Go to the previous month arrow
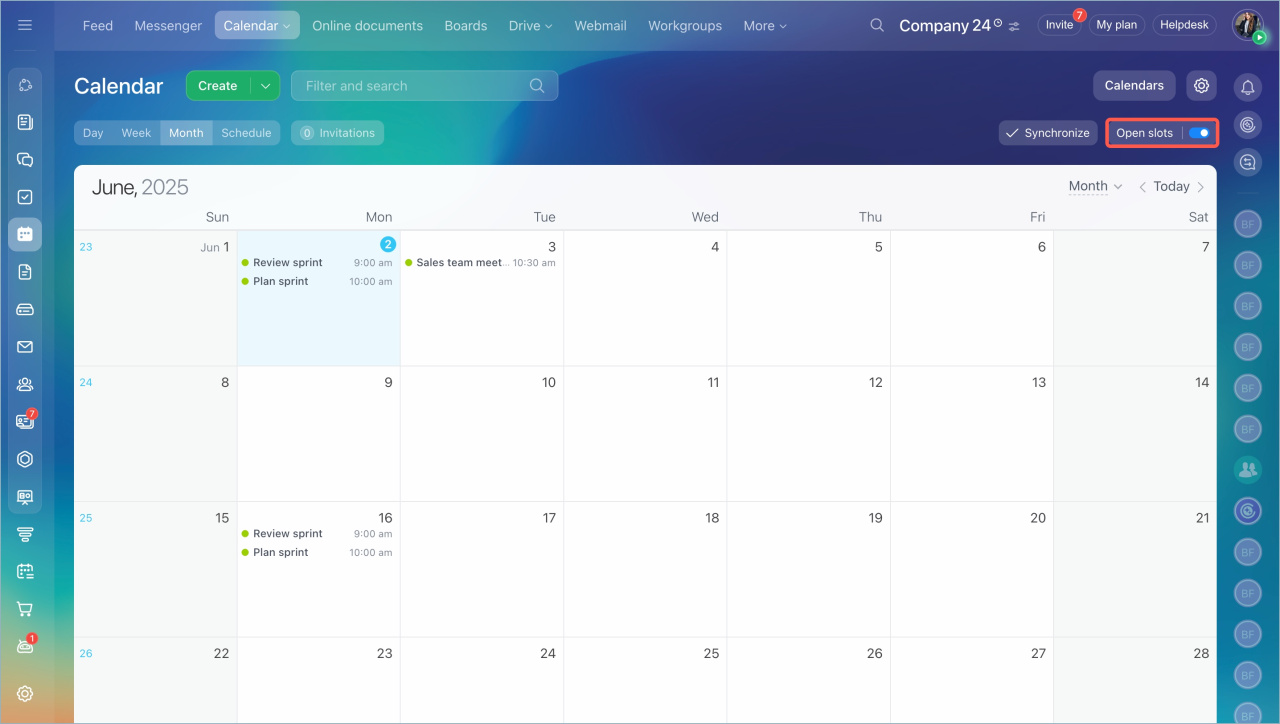The width and height of the screenshot is (1280, 724). (x=1143, y=187)
